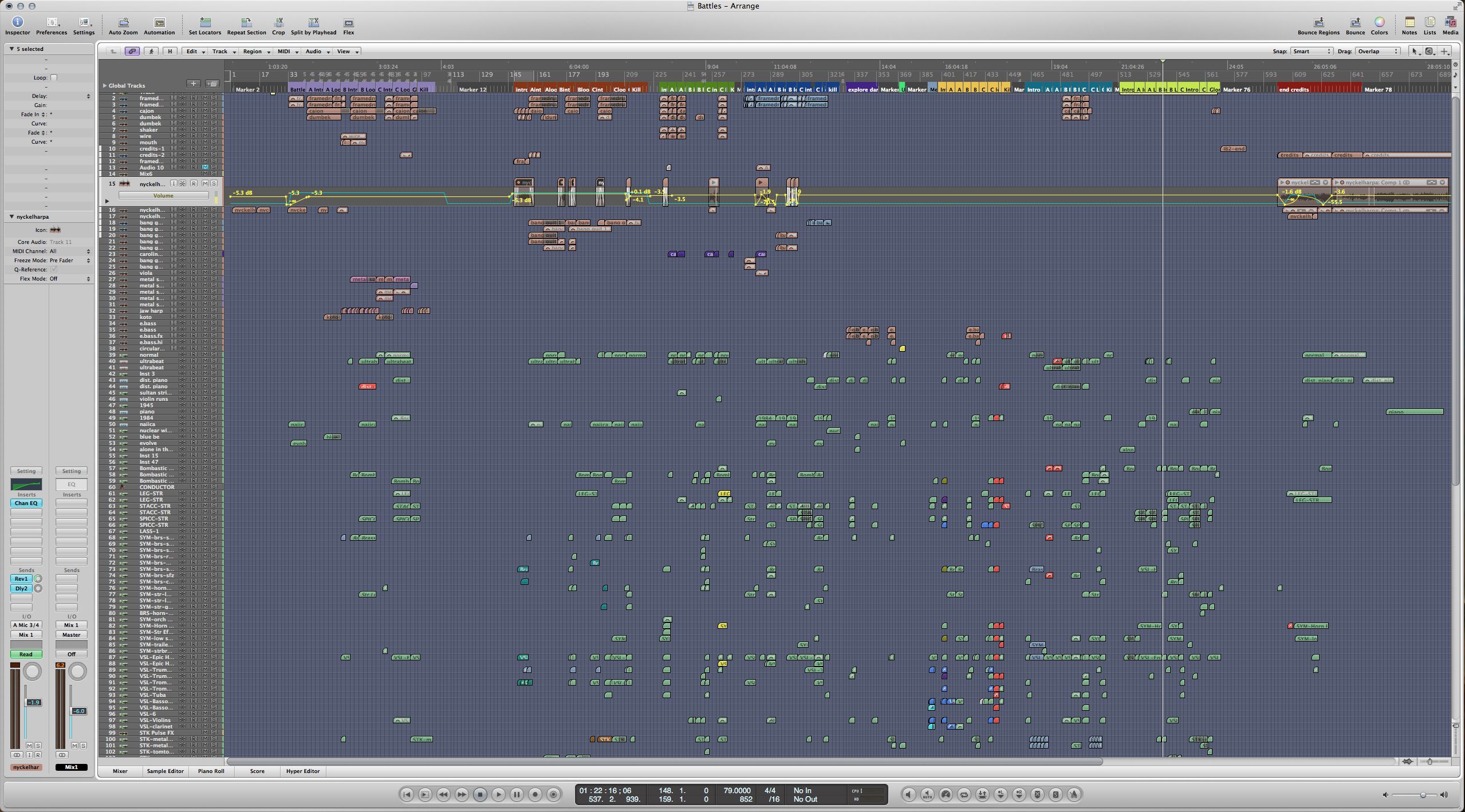The width and height of the screenshot is (1465, 812).
Task: Click the Rewind transport button
Action: [443, 794]
